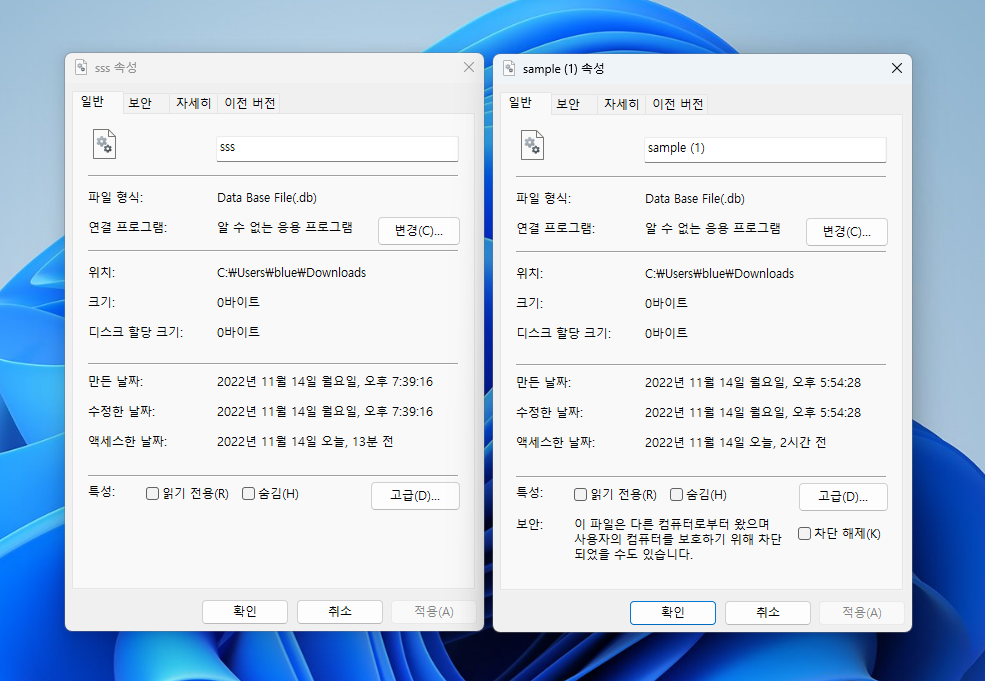Screen dimensions: 985x681
Task: Open 이전 버전 tab in sample (1) window
Action: click(x=678, y=104)
